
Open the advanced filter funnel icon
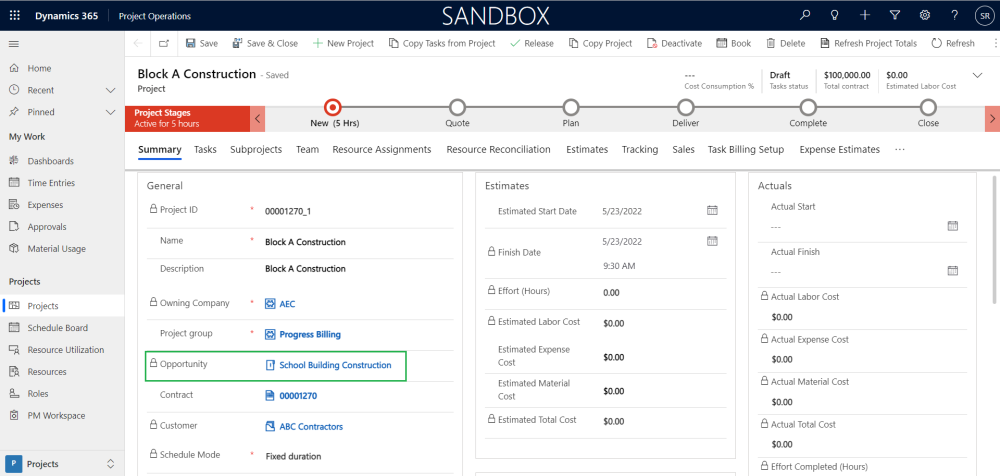pyautogui.click(x=895, y=16)
